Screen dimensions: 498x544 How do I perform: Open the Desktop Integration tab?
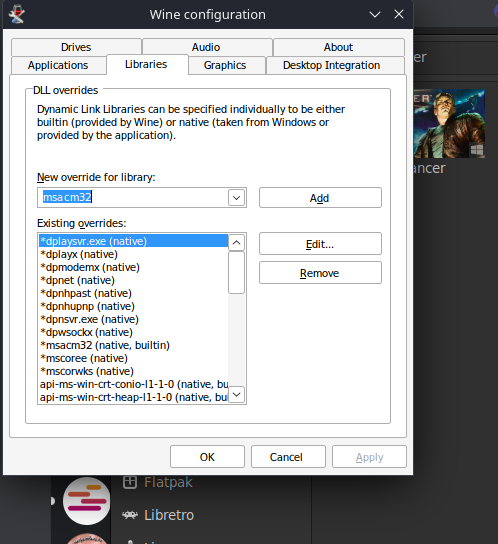point(331,65)
